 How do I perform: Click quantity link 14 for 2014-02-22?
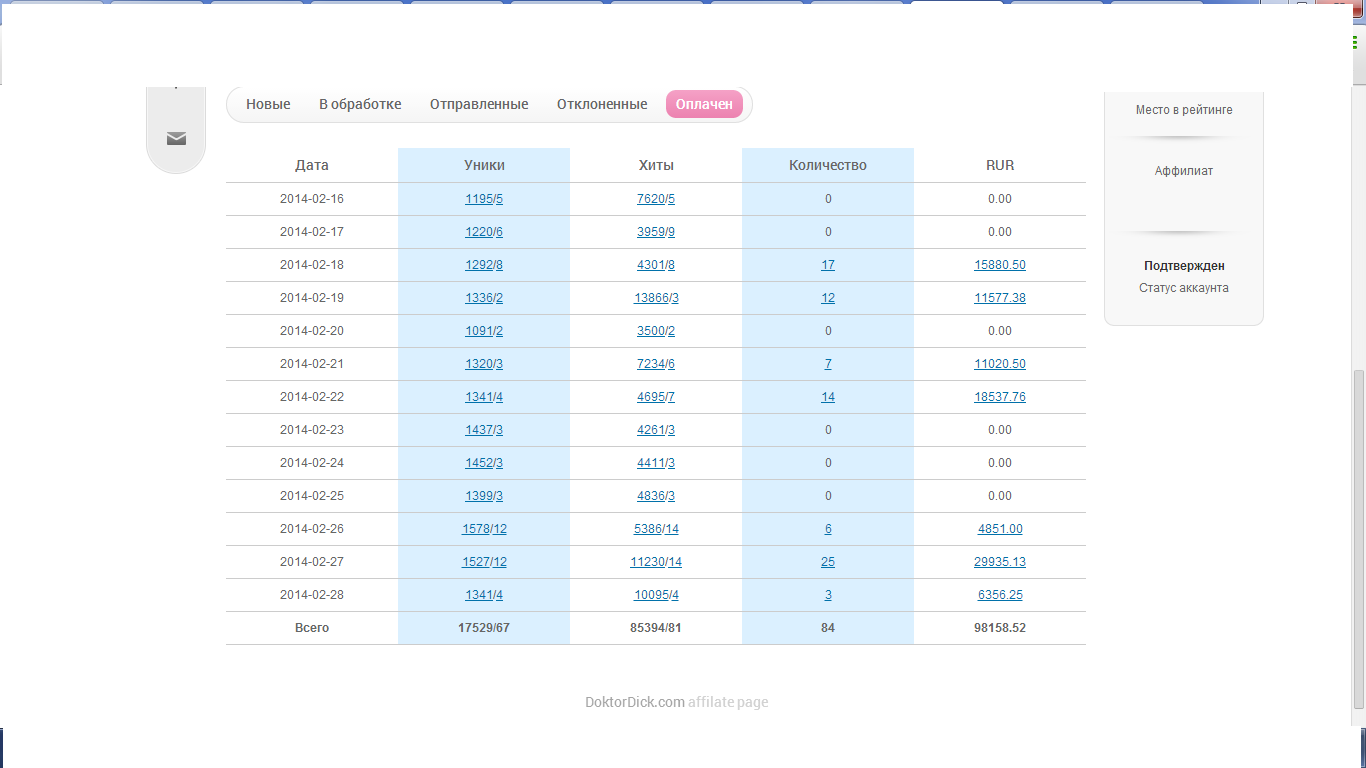click(x=828, y=397)
